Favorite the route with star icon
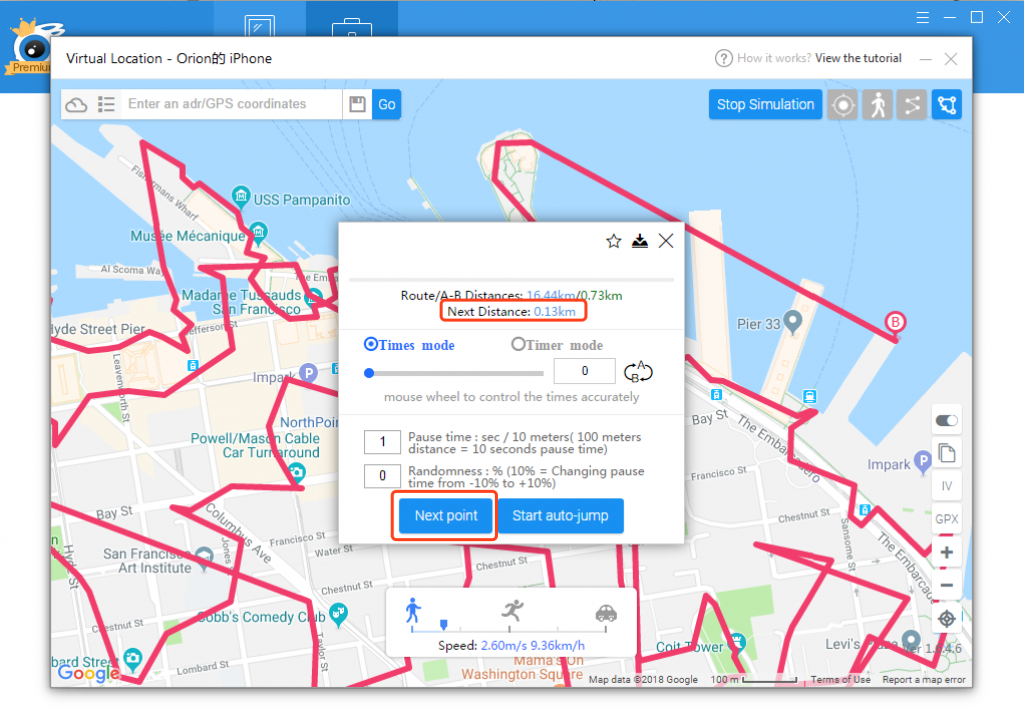The height and width of the screenshot is (723, 1024). [613, 242]
